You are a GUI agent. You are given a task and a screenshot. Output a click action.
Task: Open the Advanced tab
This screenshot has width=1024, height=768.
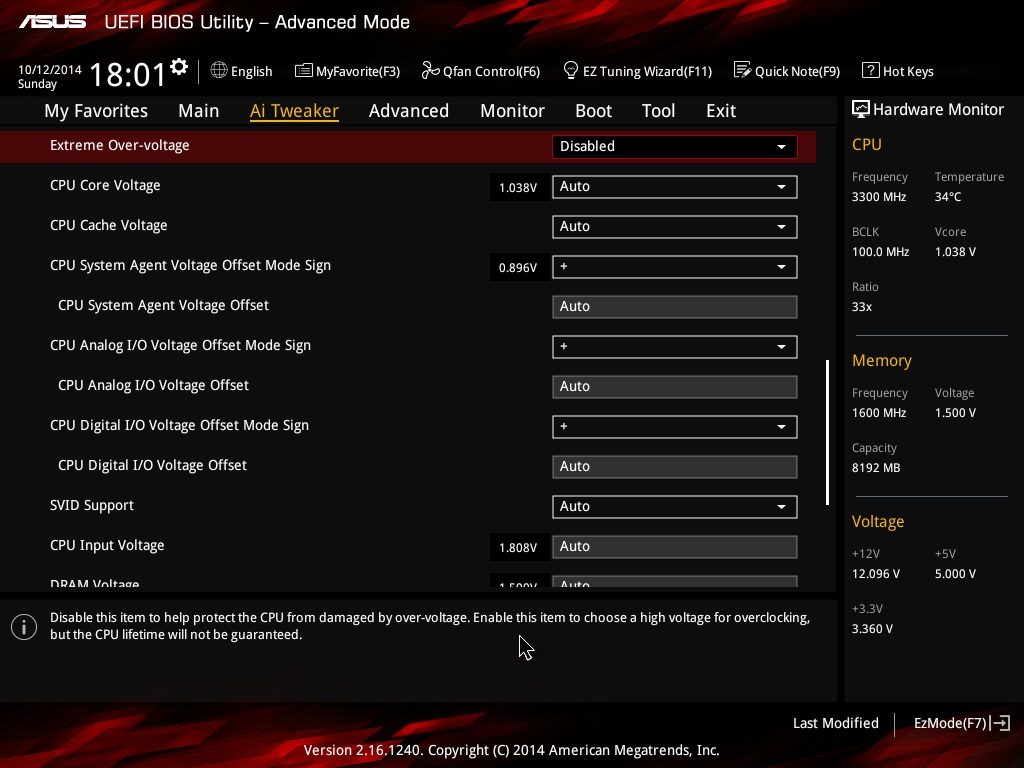(x=409, y=110)
